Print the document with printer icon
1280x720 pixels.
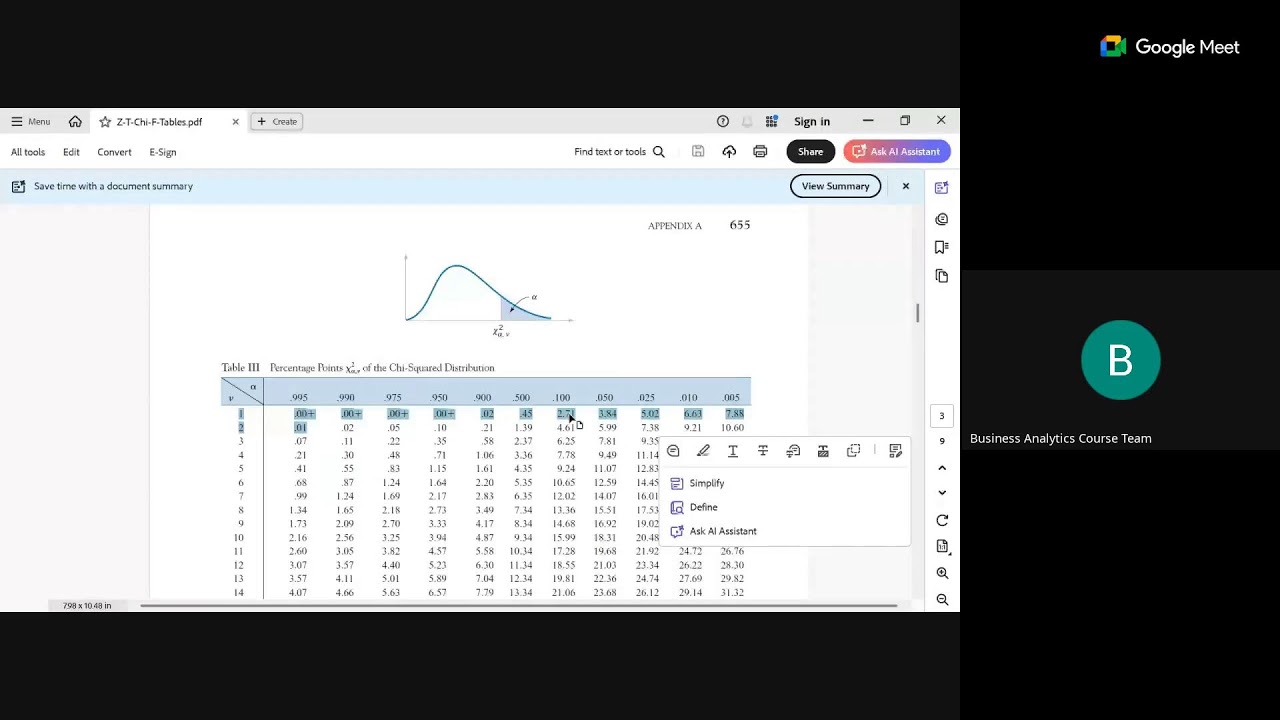760,152
